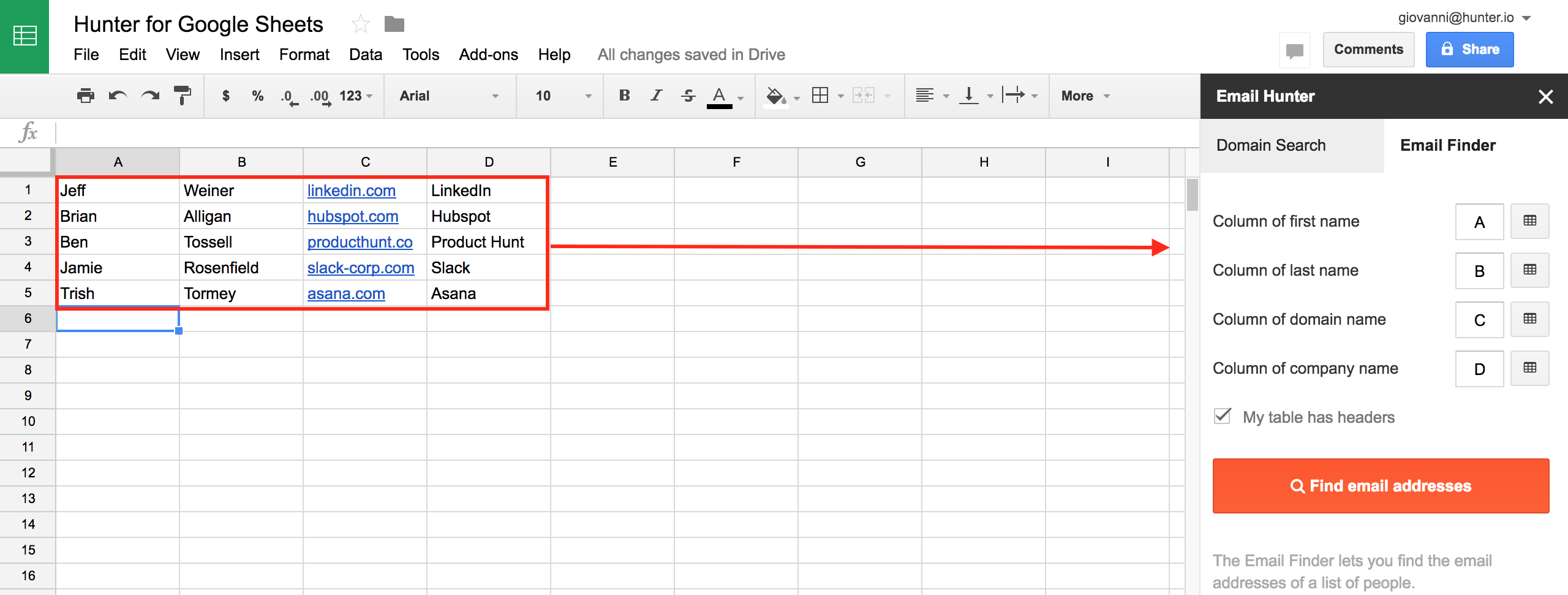The height and width of the screenshot is (595, 1568).
Task: Open the Format menu
Action: pos(304,55)
